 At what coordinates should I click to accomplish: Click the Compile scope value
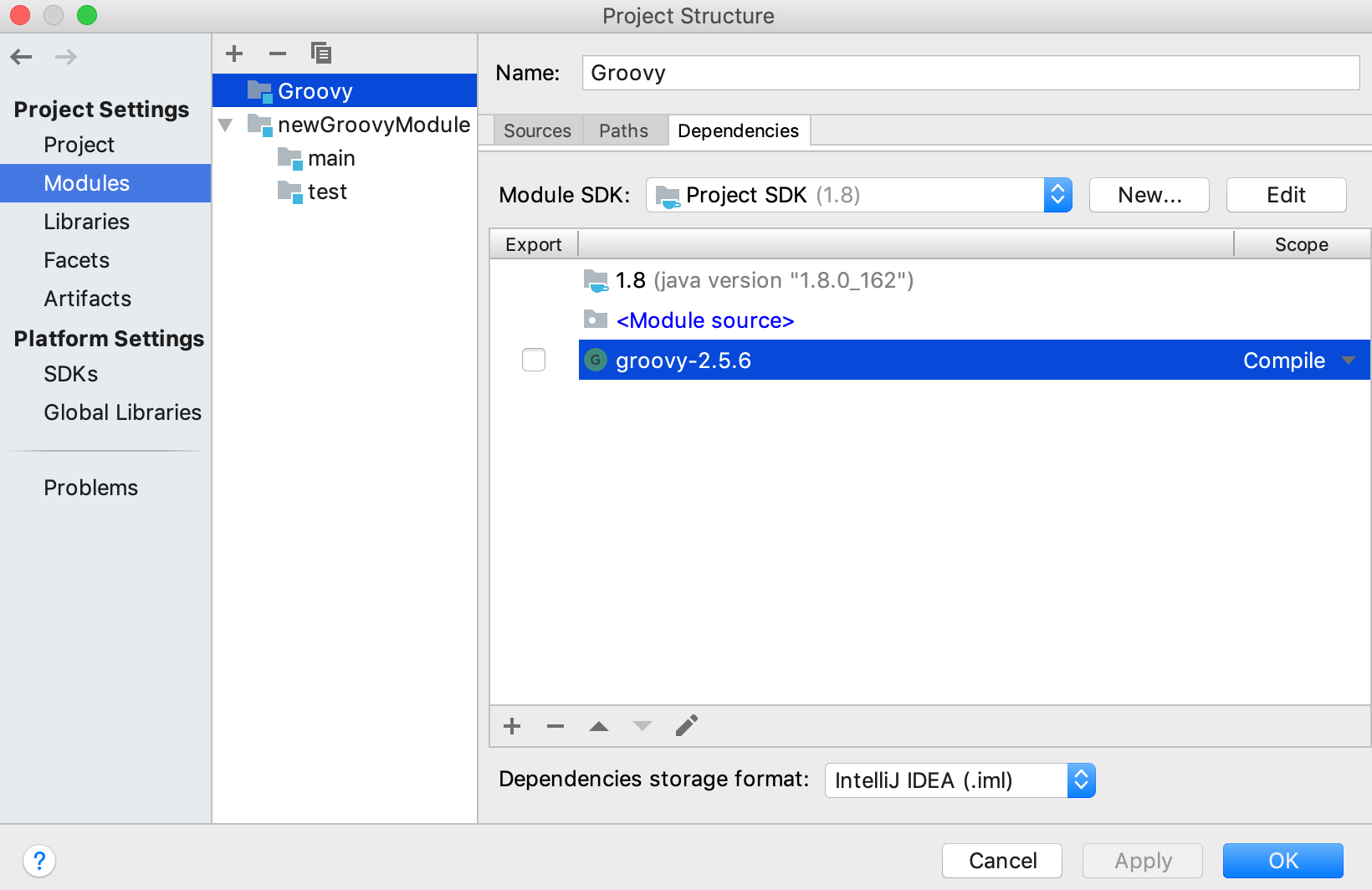(1284, 361)
